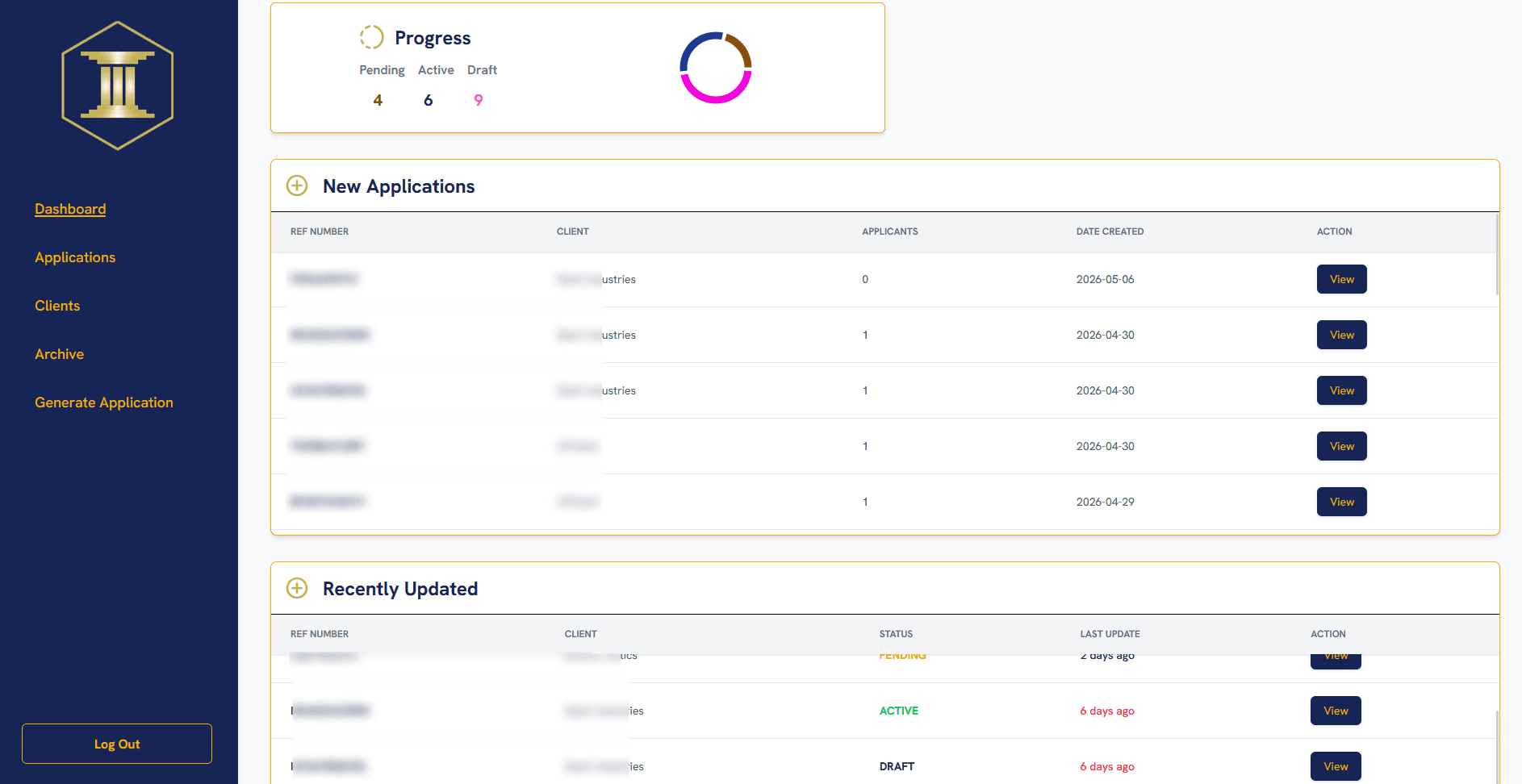Go to Applications in the sidebar

75,257
